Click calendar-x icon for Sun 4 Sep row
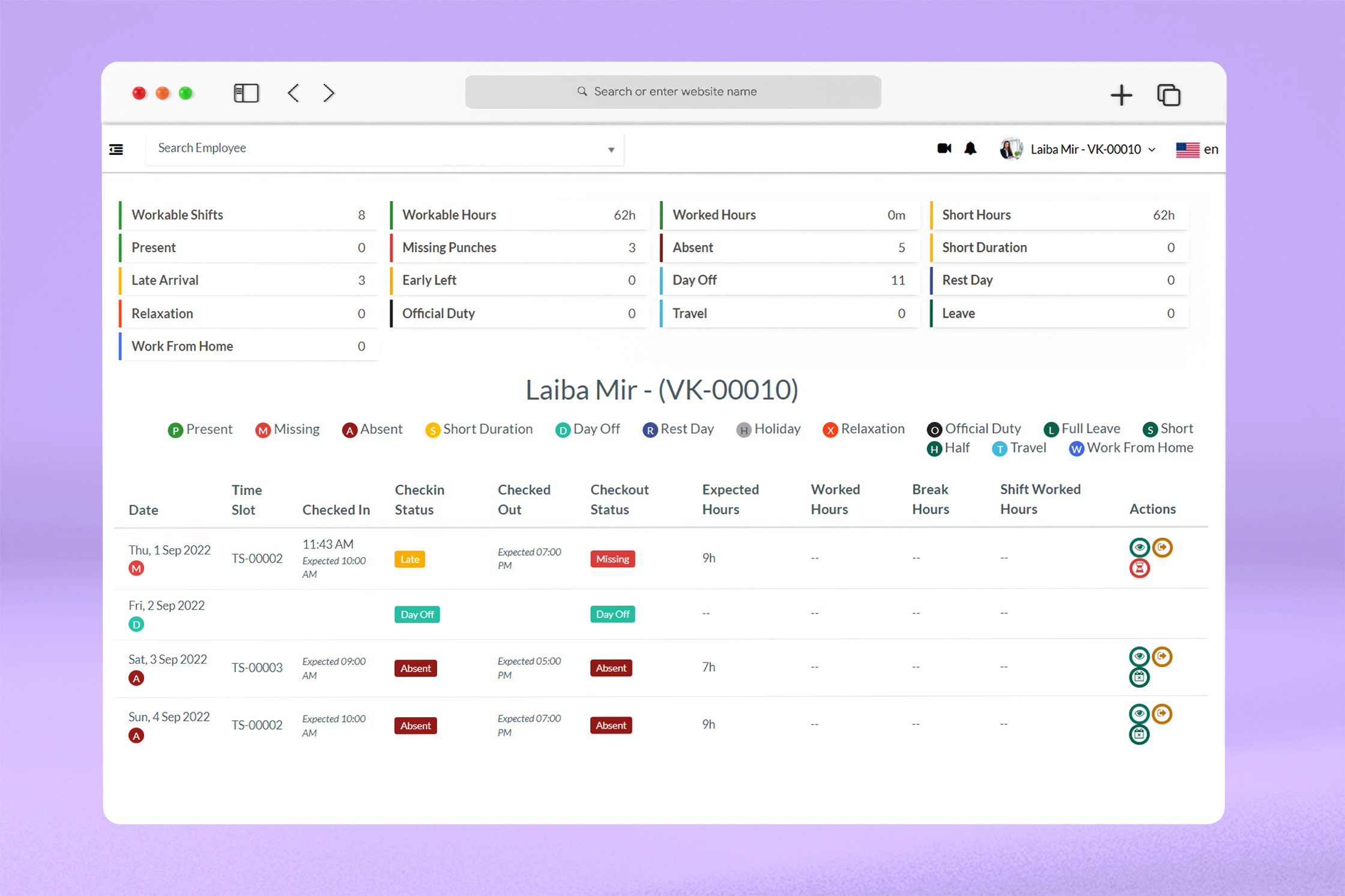The image size is (1345, 896). pyautogui.click(x=1139, y=735)
